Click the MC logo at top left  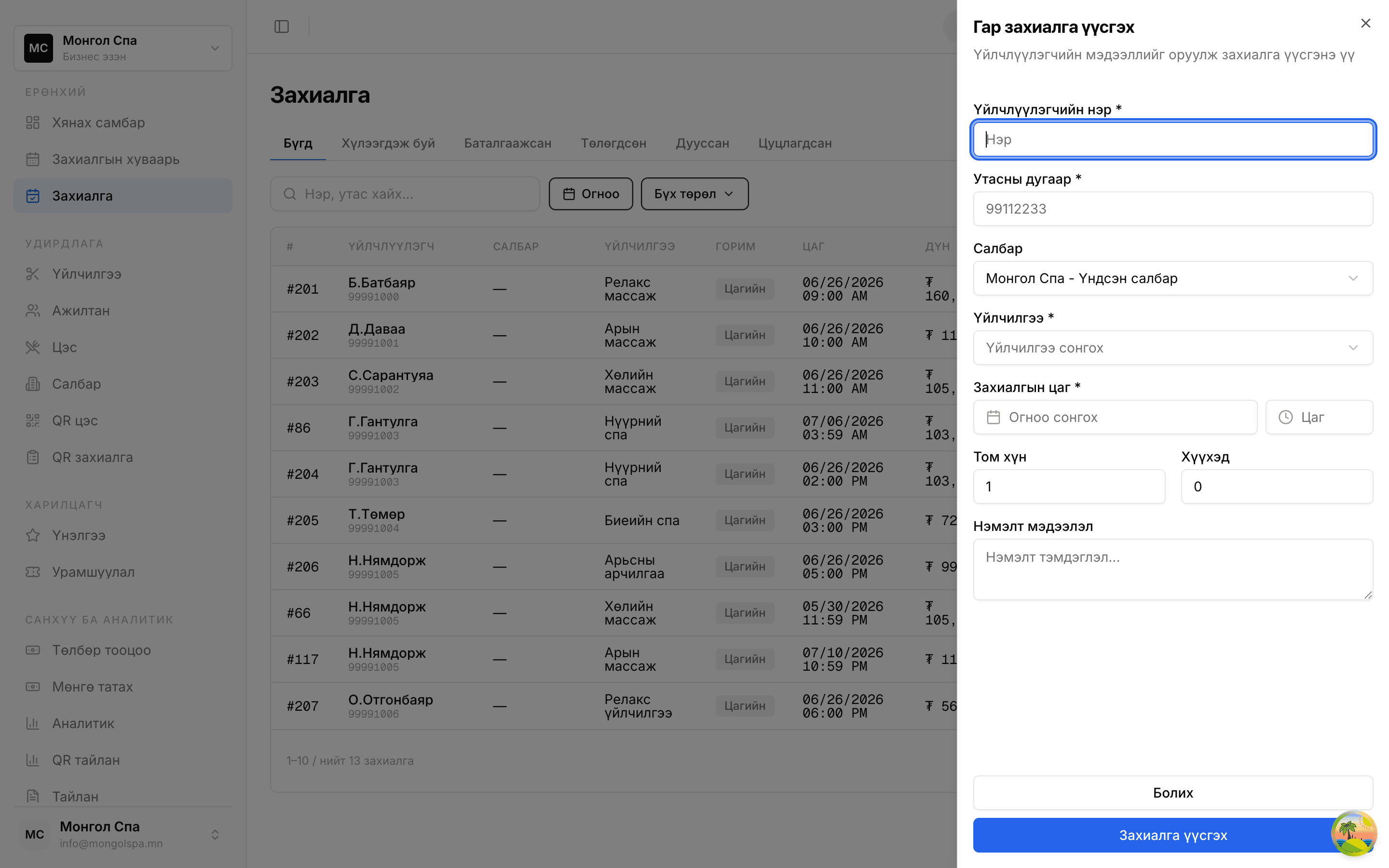(39, 48)
